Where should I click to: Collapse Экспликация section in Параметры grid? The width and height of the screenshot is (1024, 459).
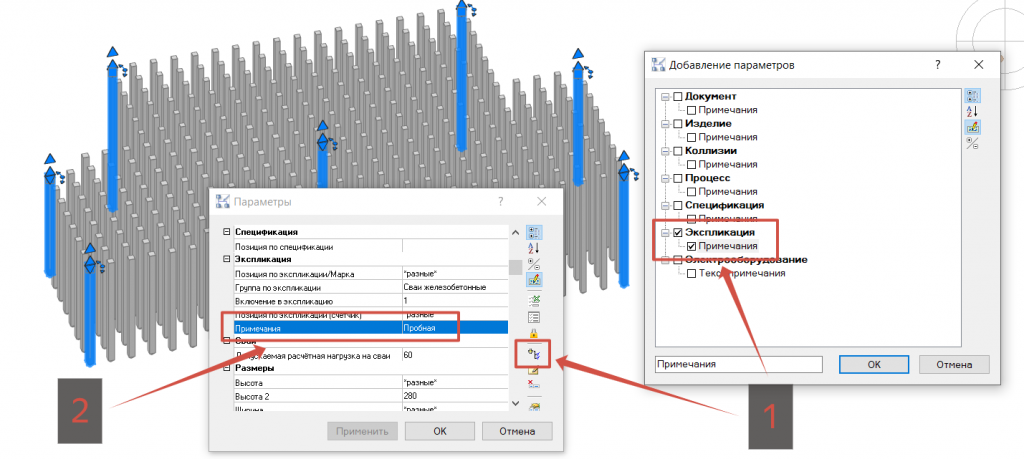coord(227,259)
